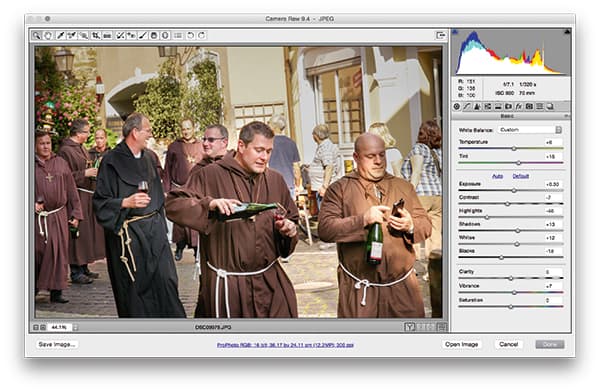Open the Lens Corrections panel tab
The height and width of the screenshot is (392, 600).
[508, 107]
